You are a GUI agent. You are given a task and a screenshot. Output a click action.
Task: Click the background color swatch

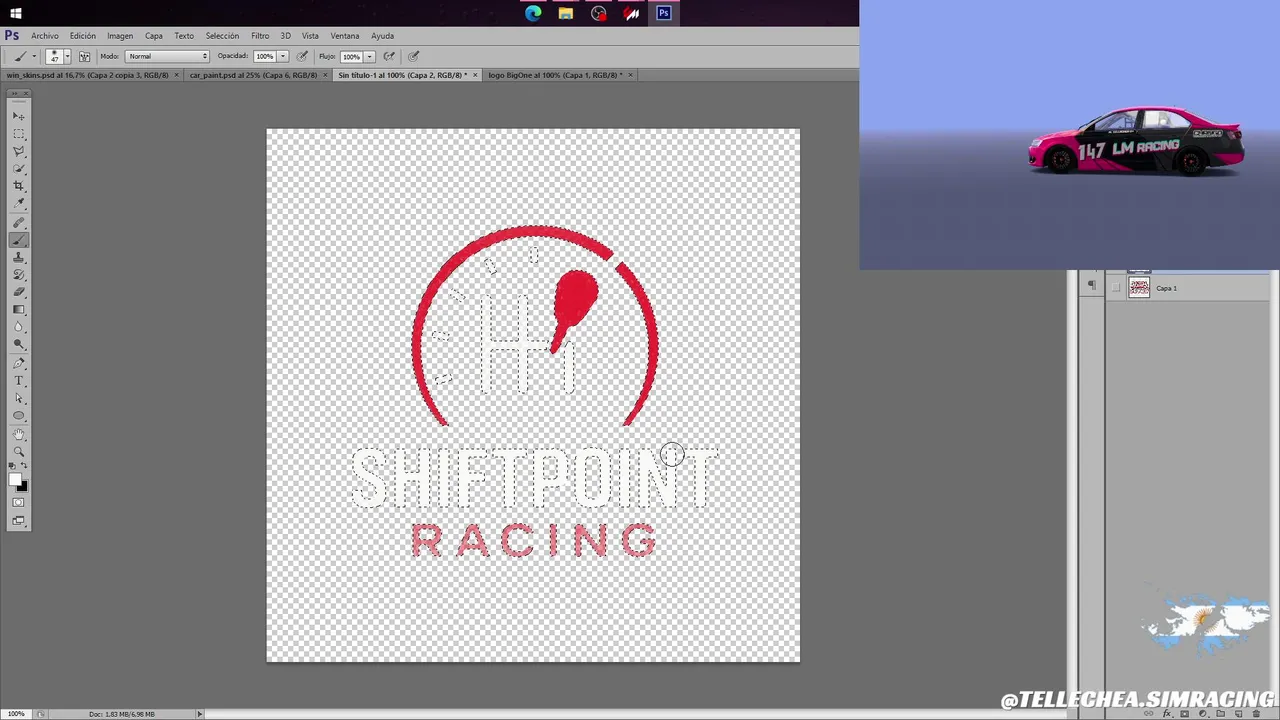click(x=24, y=487)
